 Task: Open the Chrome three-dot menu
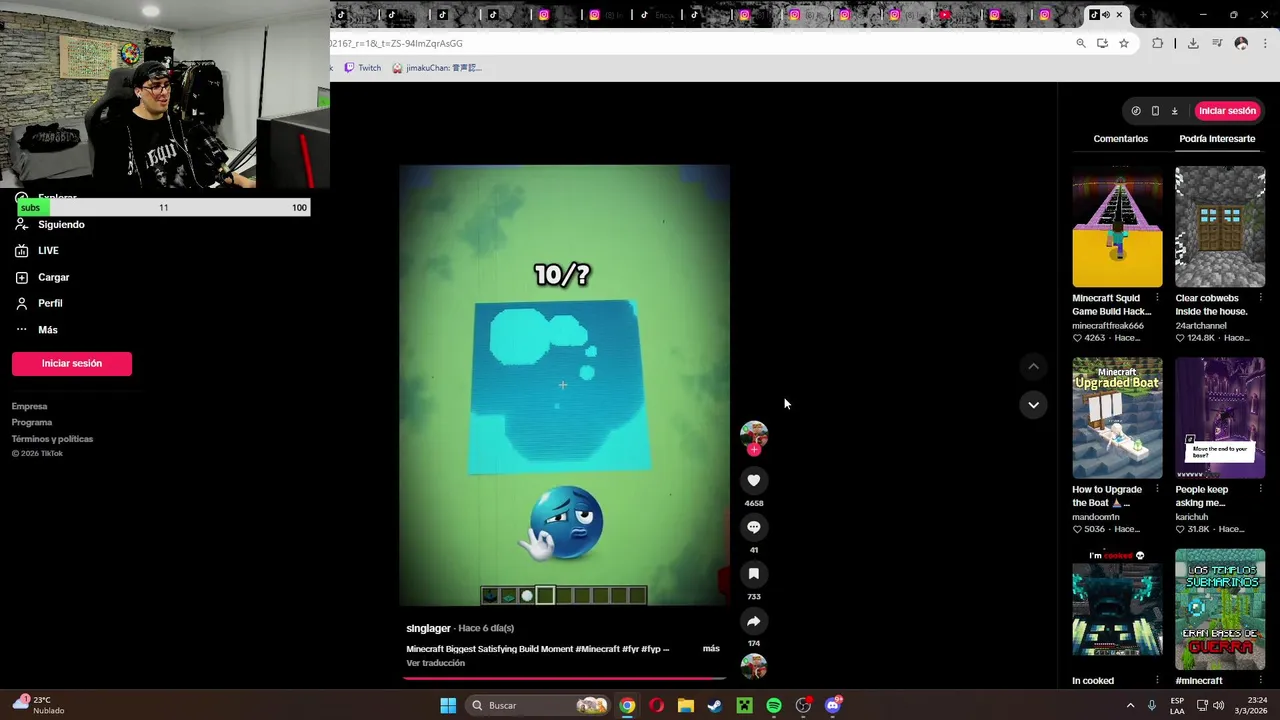pyautogui.click(x=1265, y=44)
